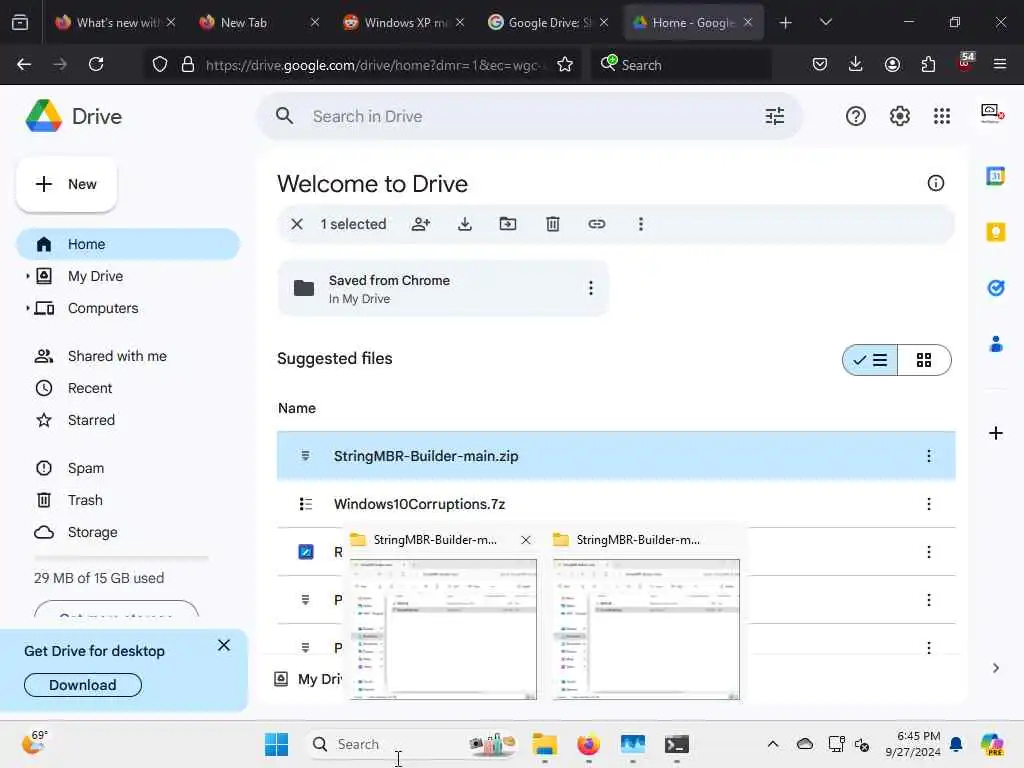Viewport: 1024px width, 768px height.
Task: Select Windows10Corruptions.7z file
Action: 616,504
